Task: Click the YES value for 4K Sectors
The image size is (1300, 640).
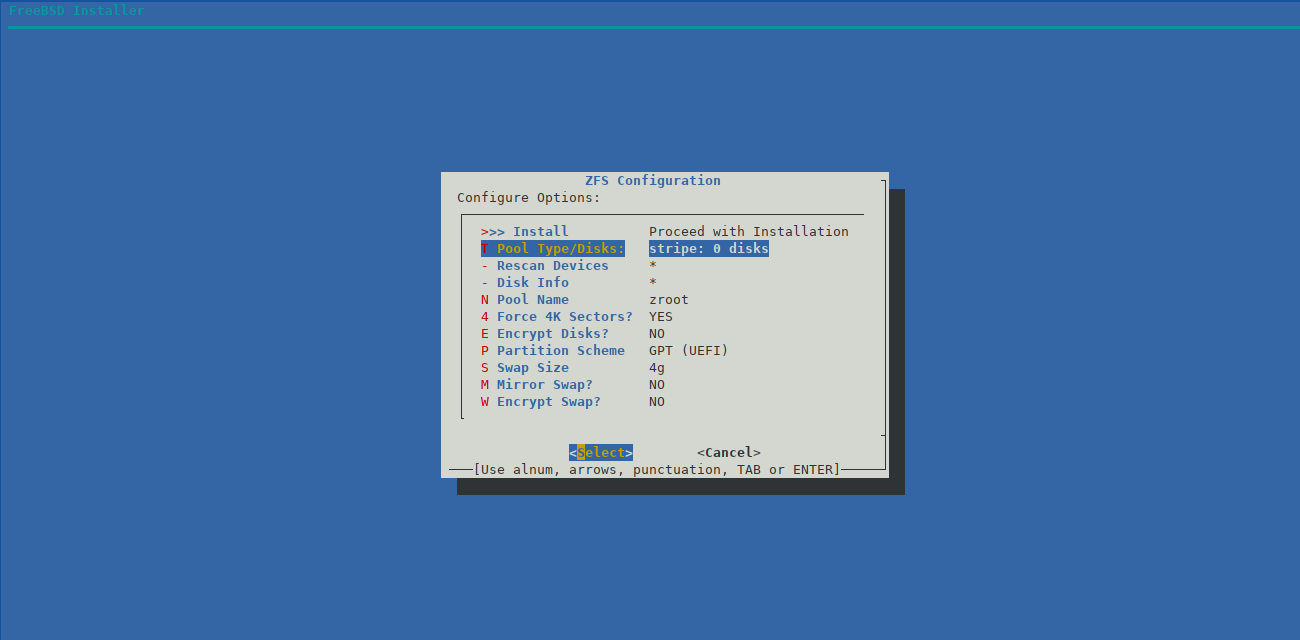Action: click(x=661, y=316)
